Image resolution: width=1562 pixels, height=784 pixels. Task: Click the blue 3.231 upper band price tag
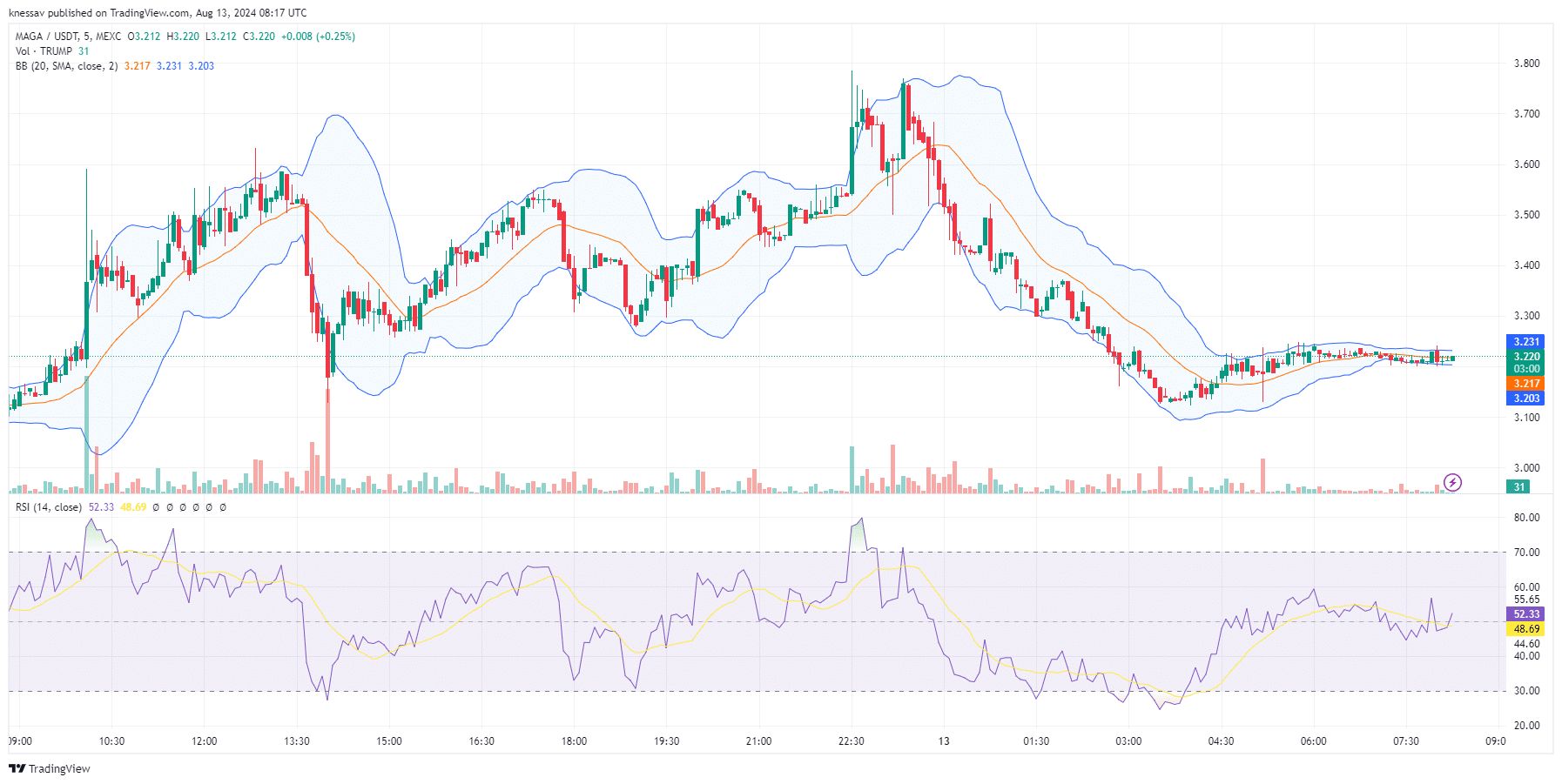pyautogui.click(x=1525, y=342)
